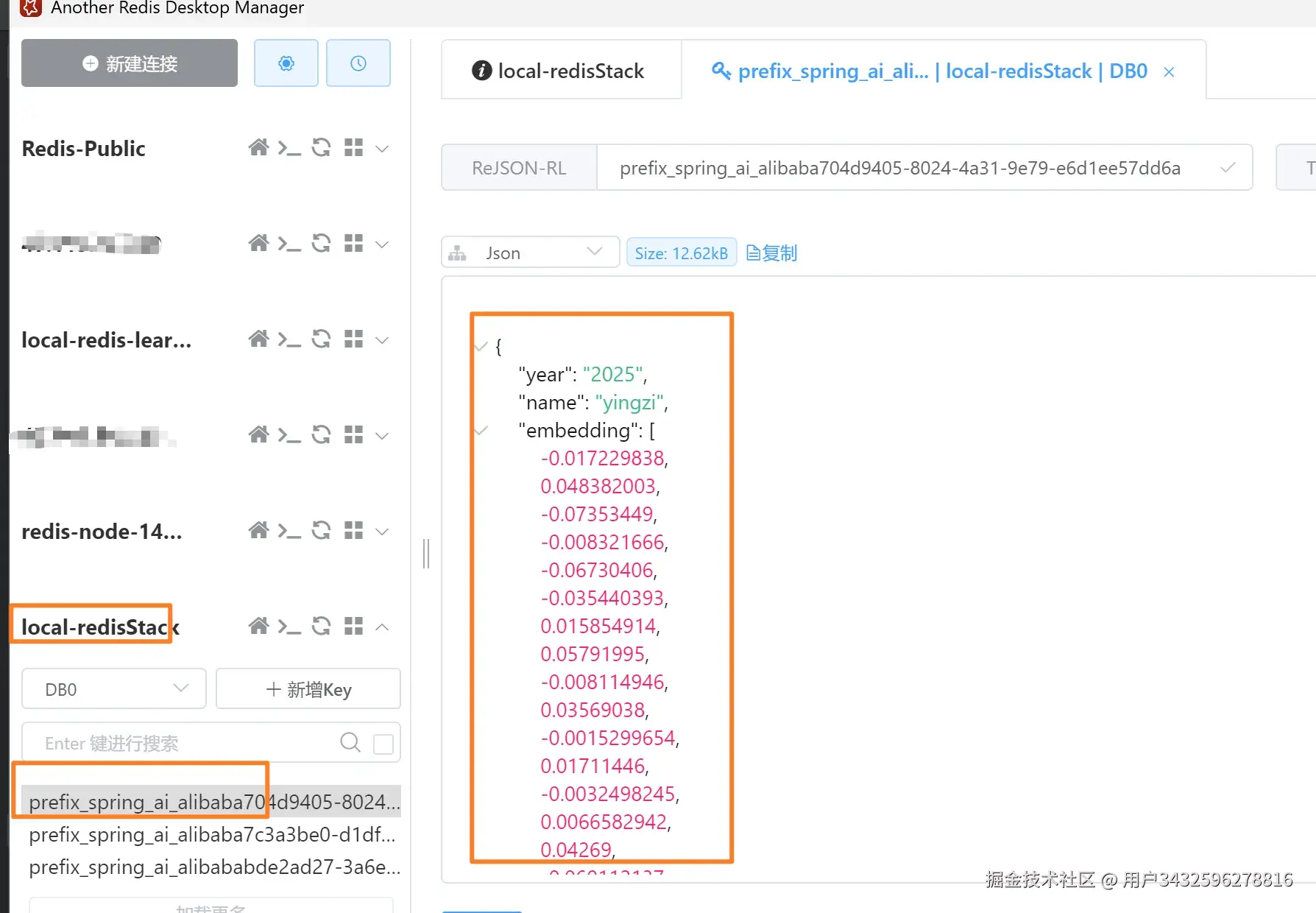Image resolution: width=1316 pixels, height=913 pixels.
Task: Open home status for local-redisStack connection
Action: (x=258, y=627)
